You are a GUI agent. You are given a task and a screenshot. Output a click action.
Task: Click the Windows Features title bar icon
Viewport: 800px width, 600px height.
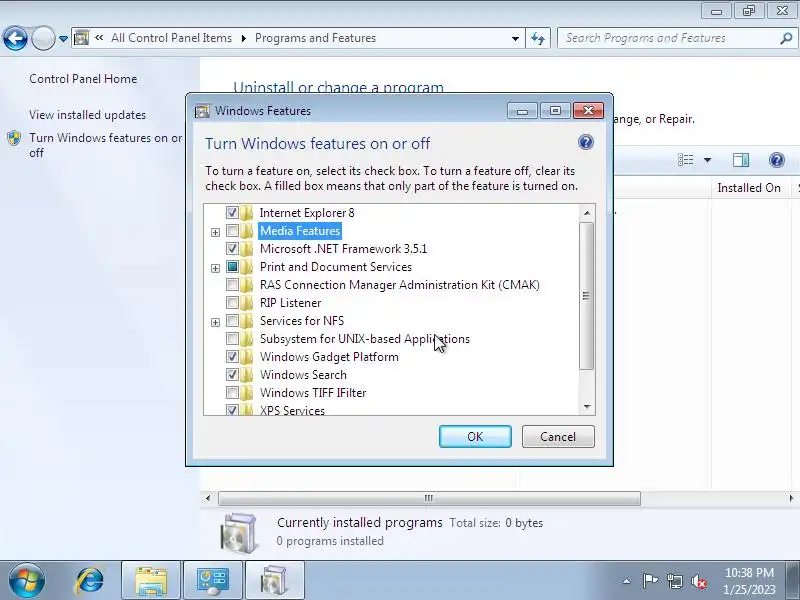tap(202, 111)
